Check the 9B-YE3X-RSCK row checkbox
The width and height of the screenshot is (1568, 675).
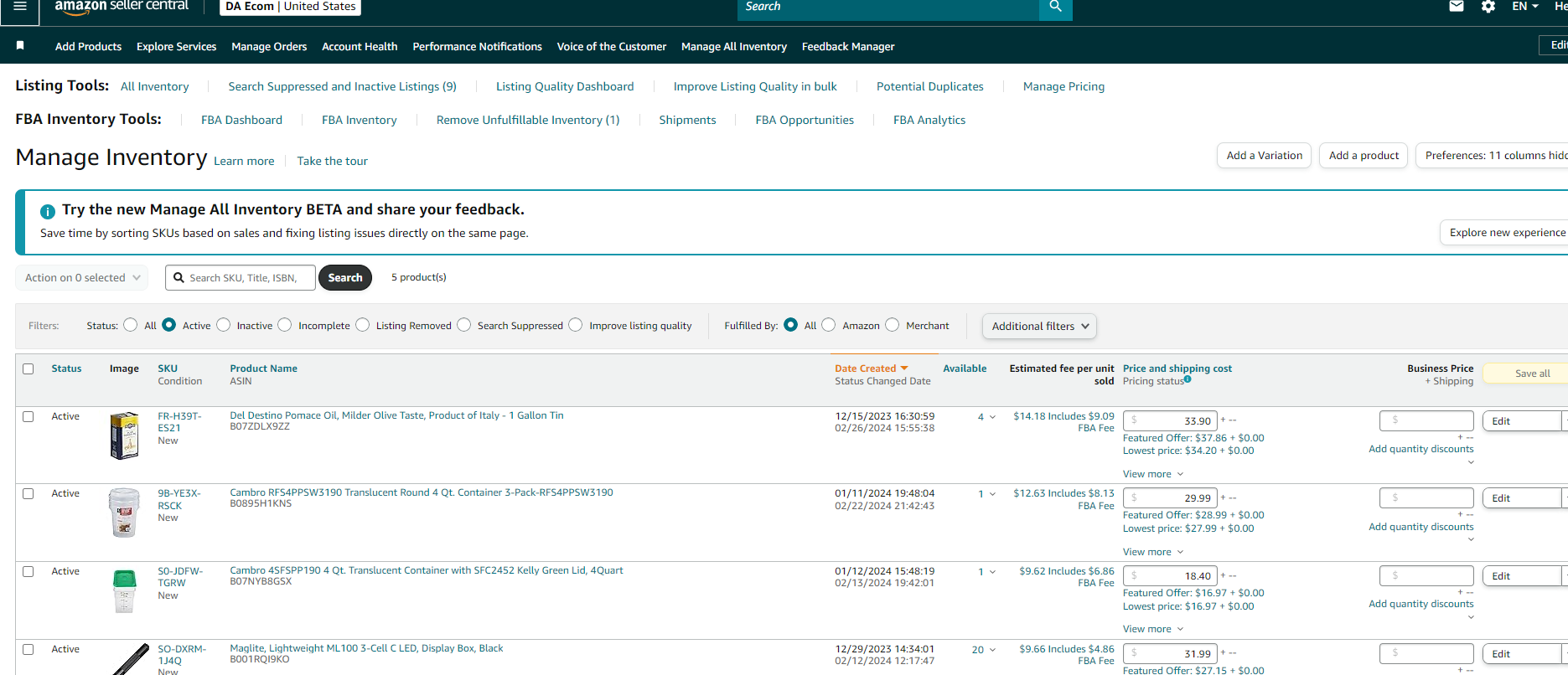[x=28, y=494]
